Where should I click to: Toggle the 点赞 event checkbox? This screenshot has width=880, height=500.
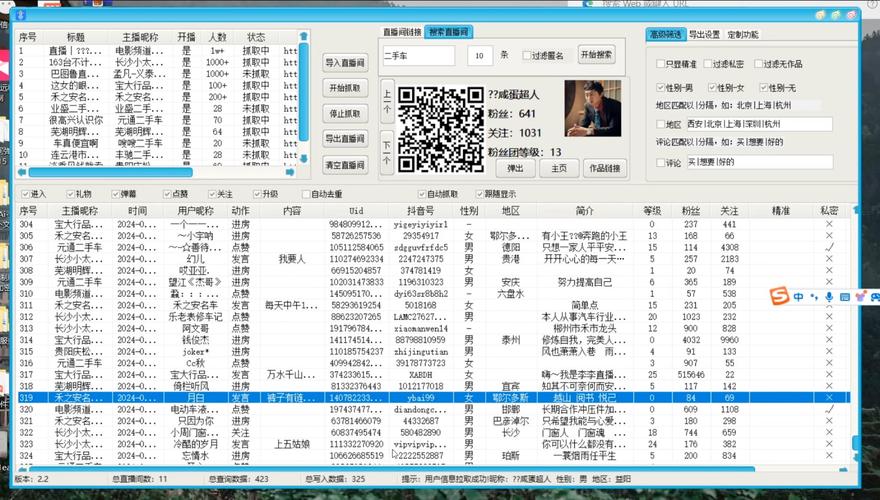click(x=167, y=194)
